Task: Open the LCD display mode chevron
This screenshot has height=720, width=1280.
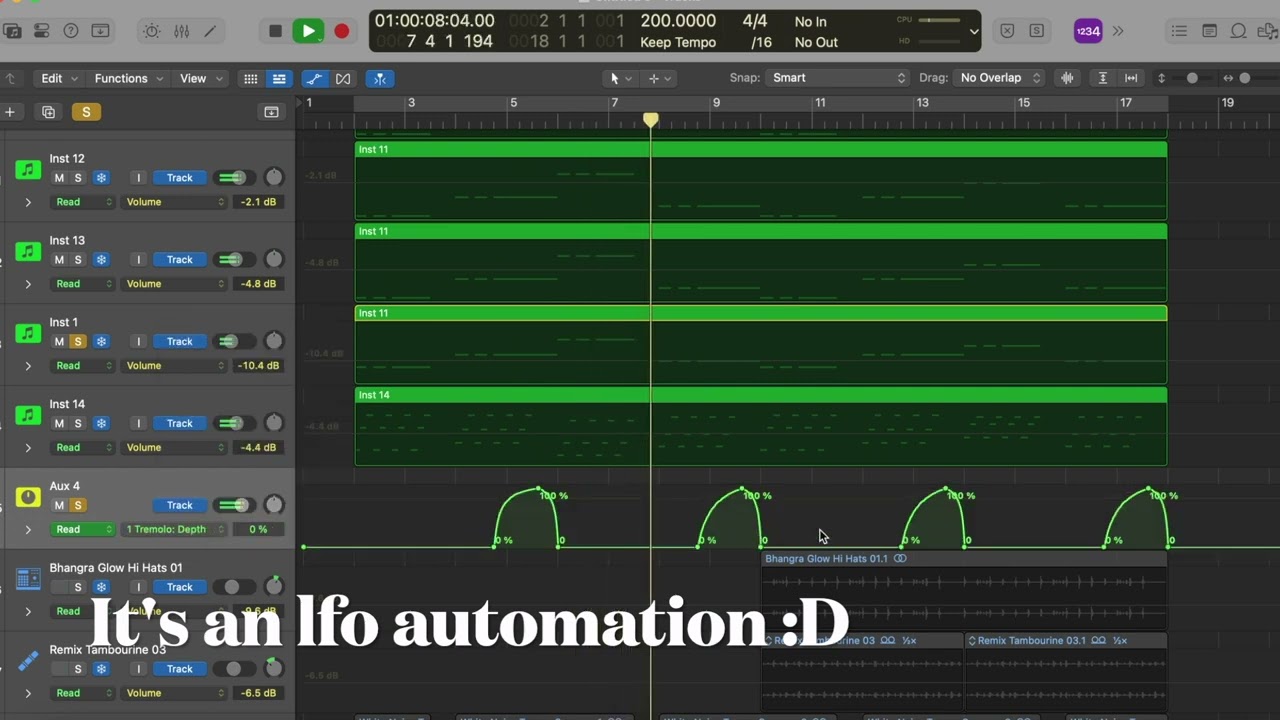Action: (974, 31)
